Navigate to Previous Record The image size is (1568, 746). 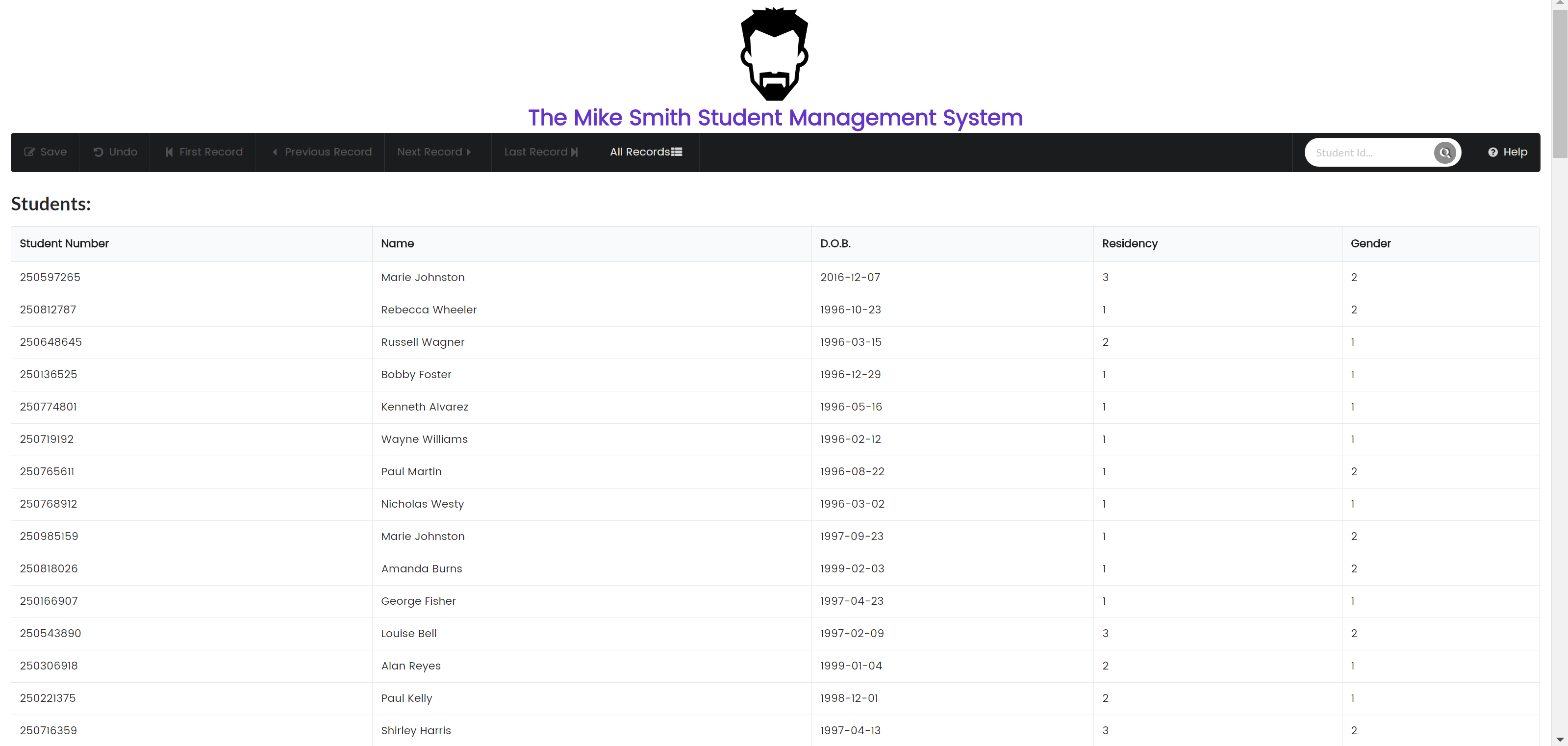tap(321, 152)
